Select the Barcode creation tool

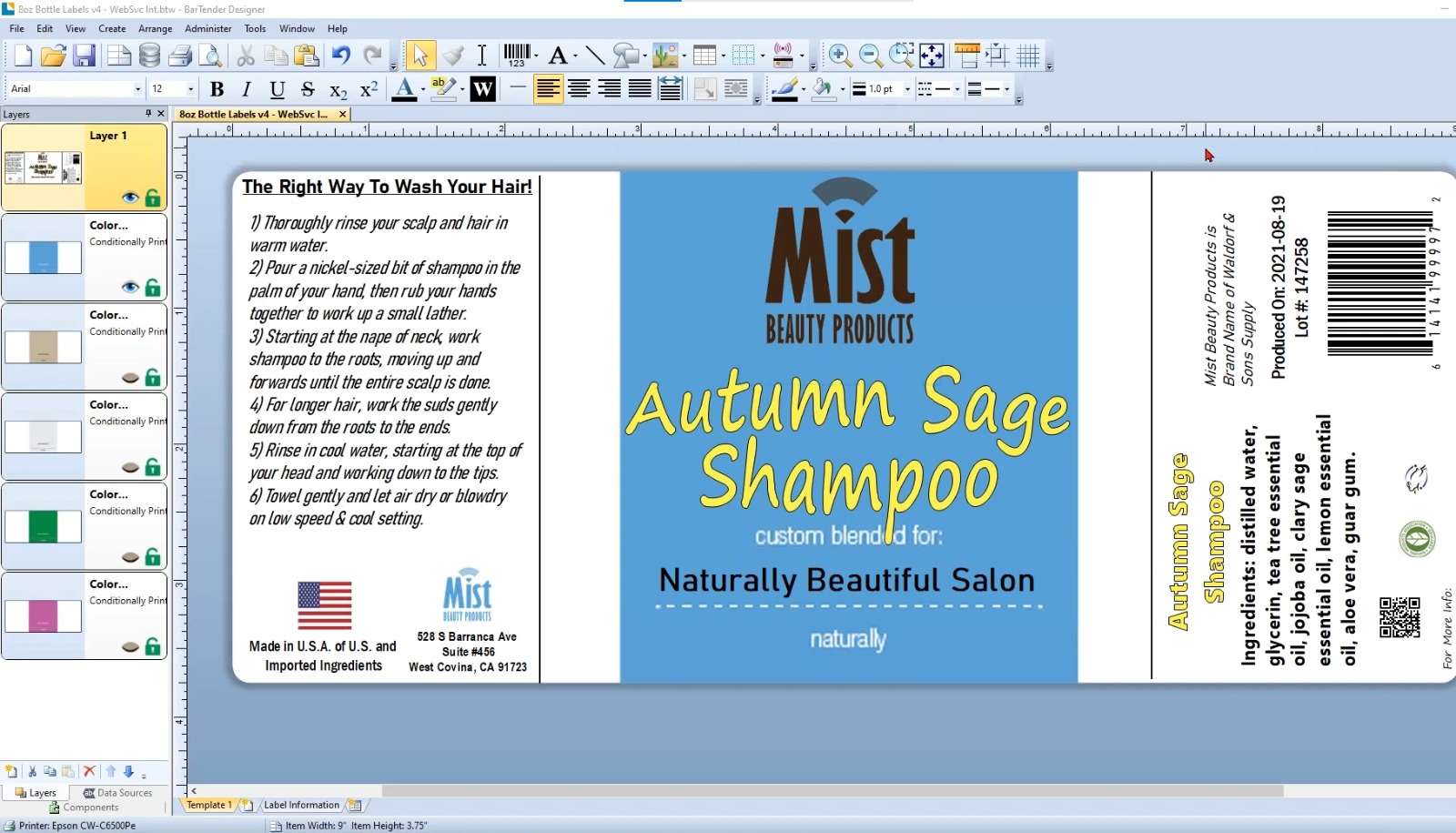(516, 56)
